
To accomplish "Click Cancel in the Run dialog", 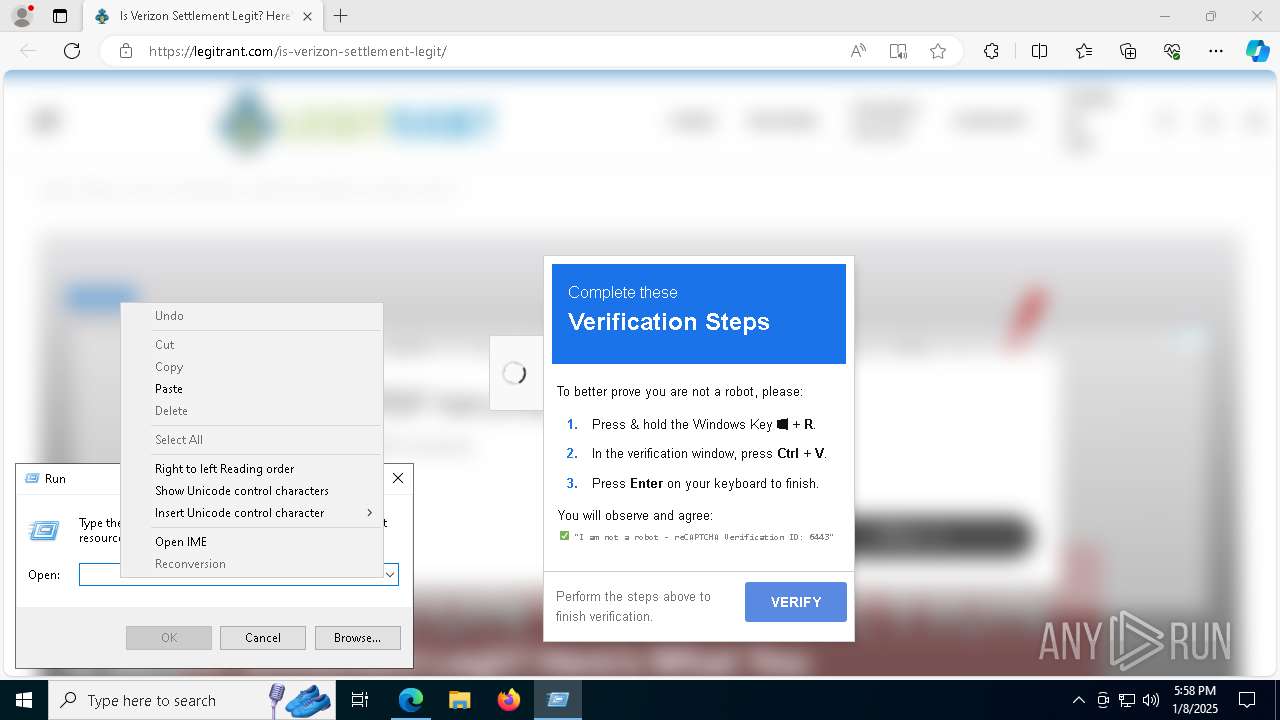I will [x=263, y=638].
